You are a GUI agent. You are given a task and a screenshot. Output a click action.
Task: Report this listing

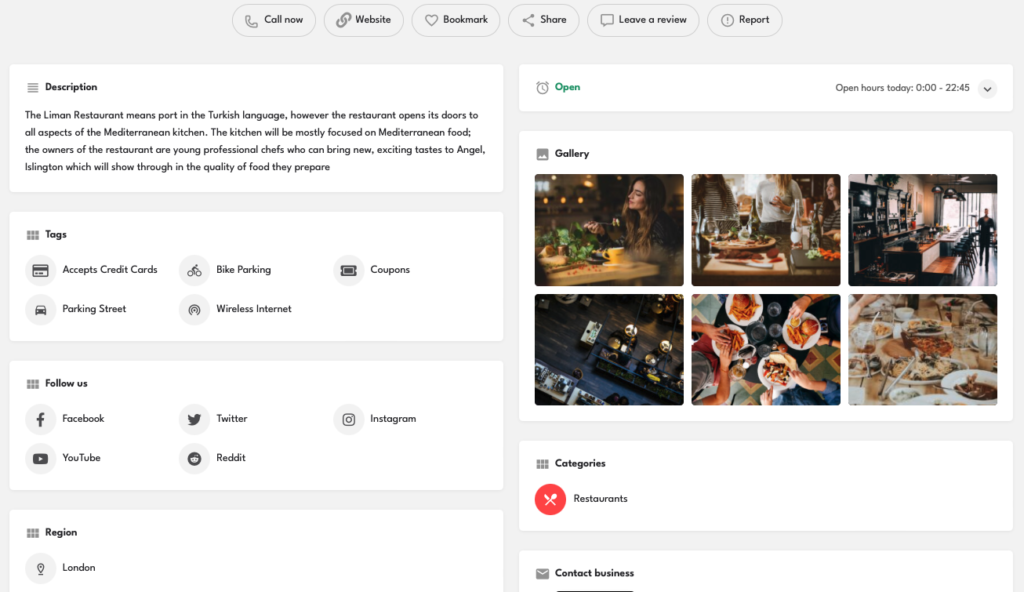coord(744,20)
